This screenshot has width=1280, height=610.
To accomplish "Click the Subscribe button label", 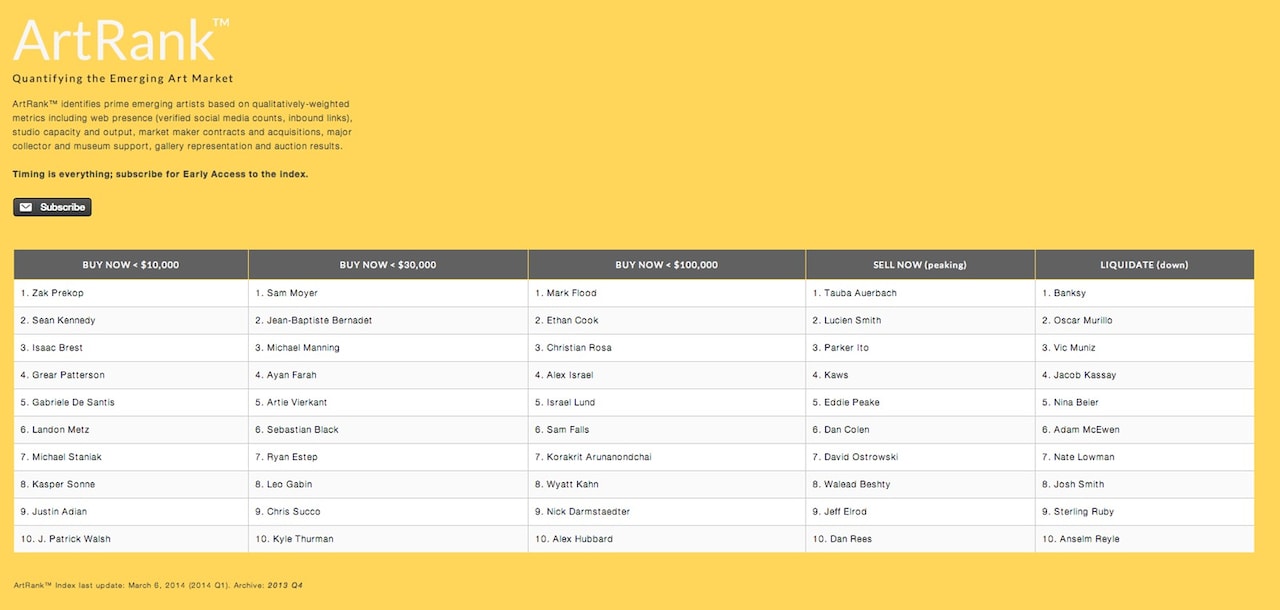I will pyautogui.click(x=63, y=207).
